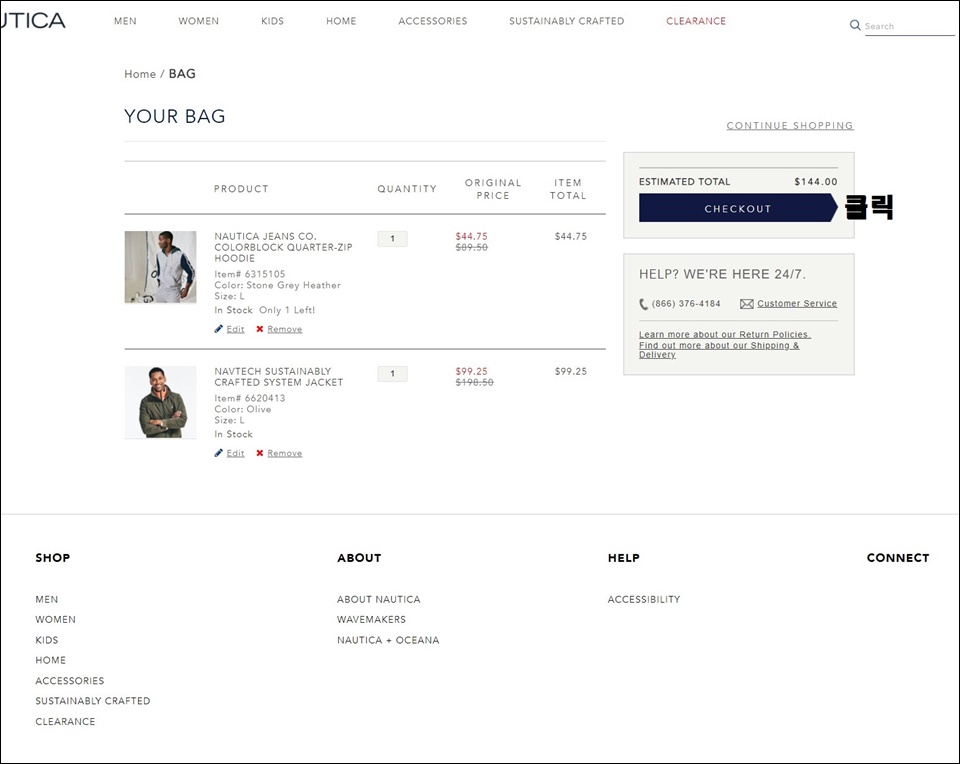Open Navtech Sustainably Crafted jacket title
This screenshot has width=960, height=764.
tap(279, 377)
